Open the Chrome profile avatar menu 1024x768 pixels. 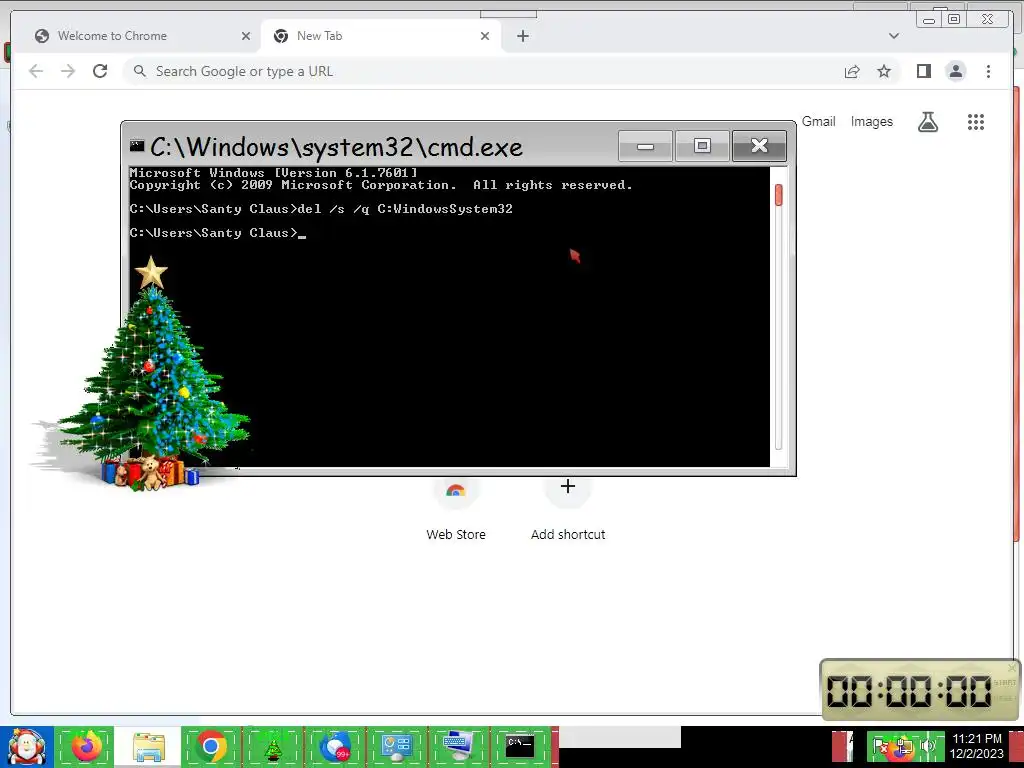pos(955,71)
